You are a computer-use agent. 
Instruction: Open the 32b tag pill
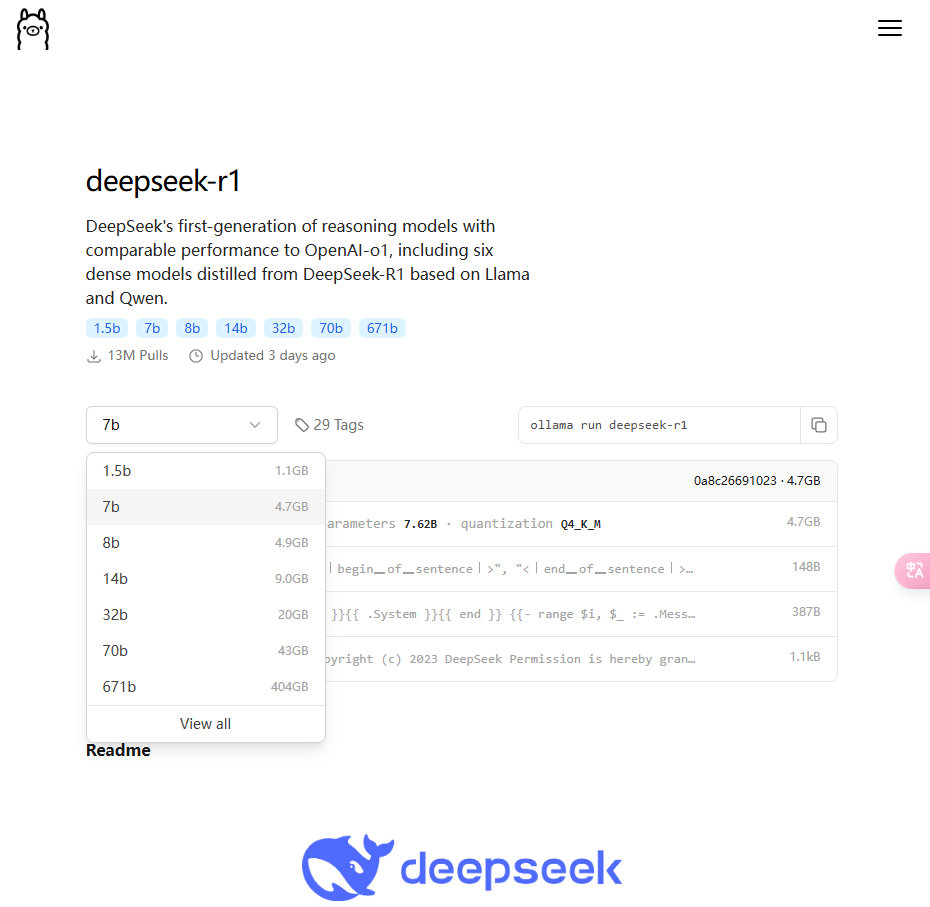284,328
